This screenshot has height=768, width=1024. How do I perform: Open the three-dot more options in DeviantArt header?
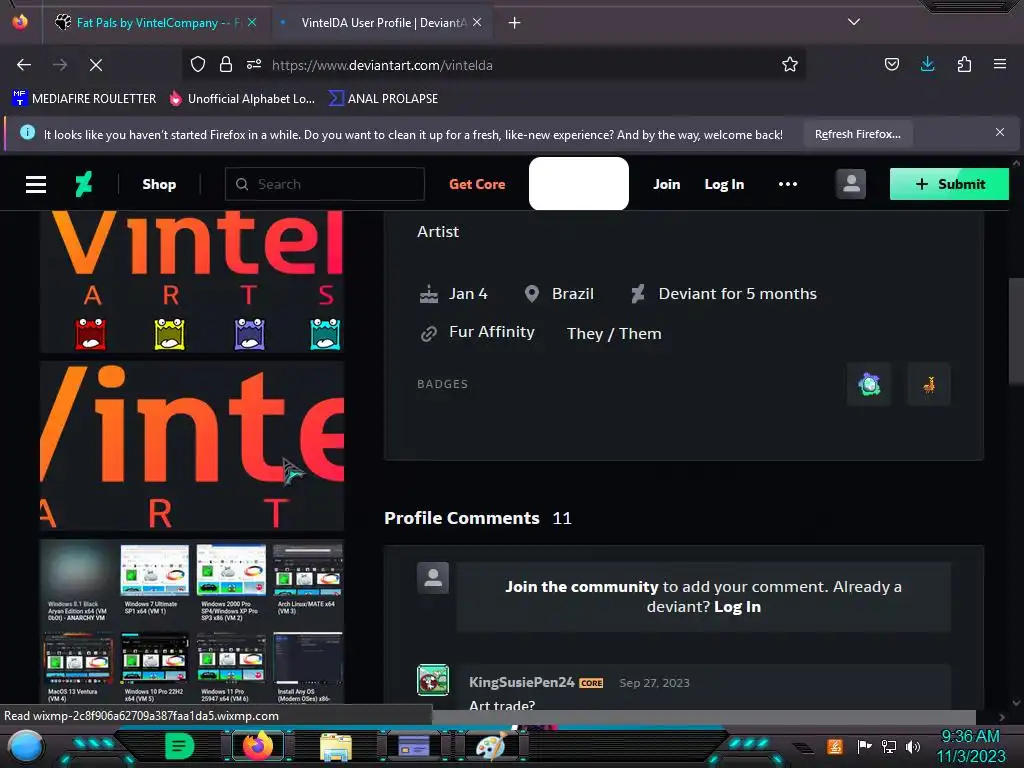tap(788, 184)
